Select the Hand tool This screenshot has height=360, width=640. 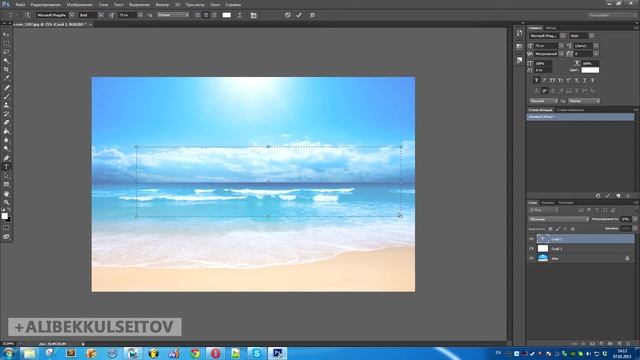pos(6,194)
